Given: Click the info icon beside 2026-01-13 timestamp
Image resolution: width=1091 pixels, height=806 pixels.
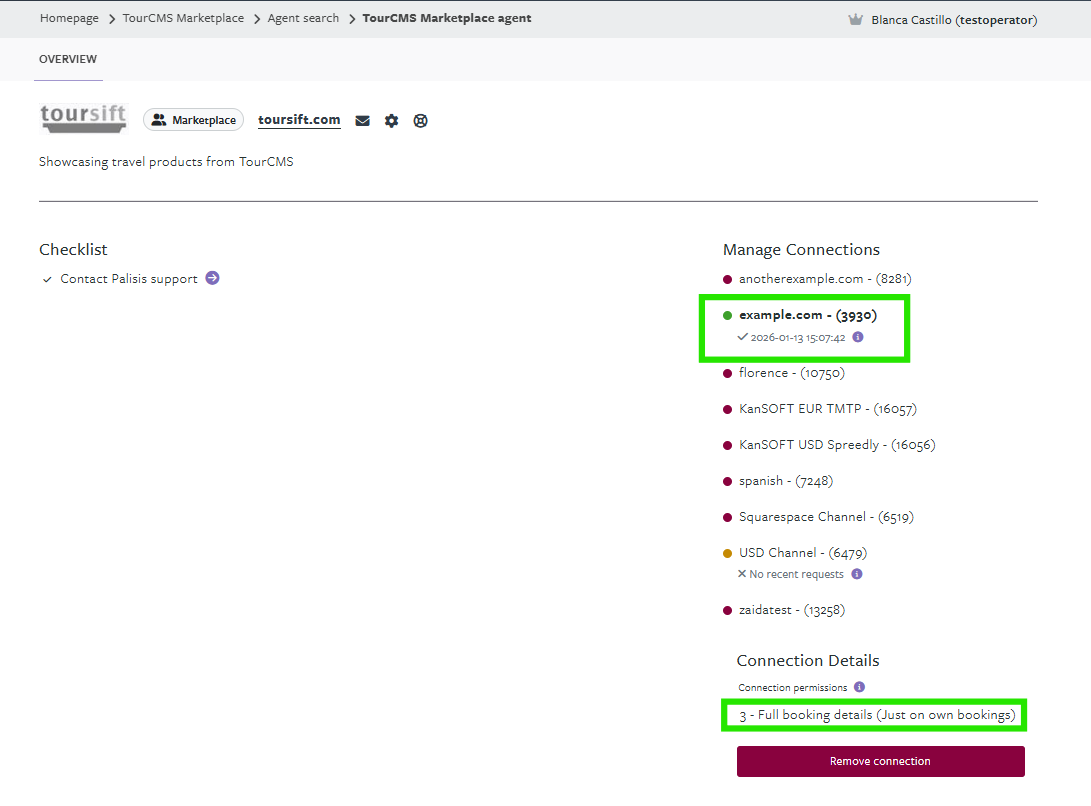Looking at the screenshot, I should [858, 337].
